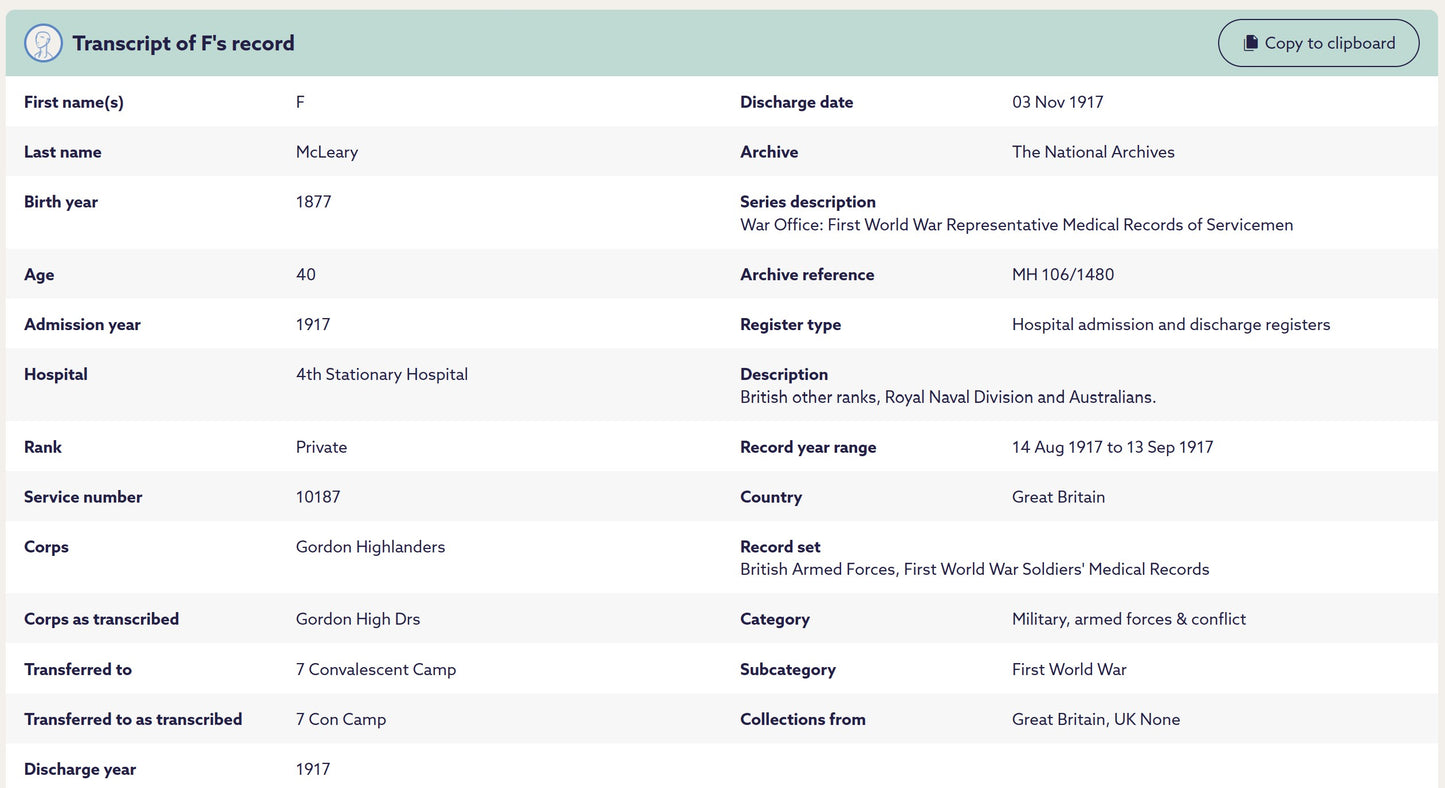Select the "Transcript of F's record" heading

pyautogui.click(x=183, y=43)
